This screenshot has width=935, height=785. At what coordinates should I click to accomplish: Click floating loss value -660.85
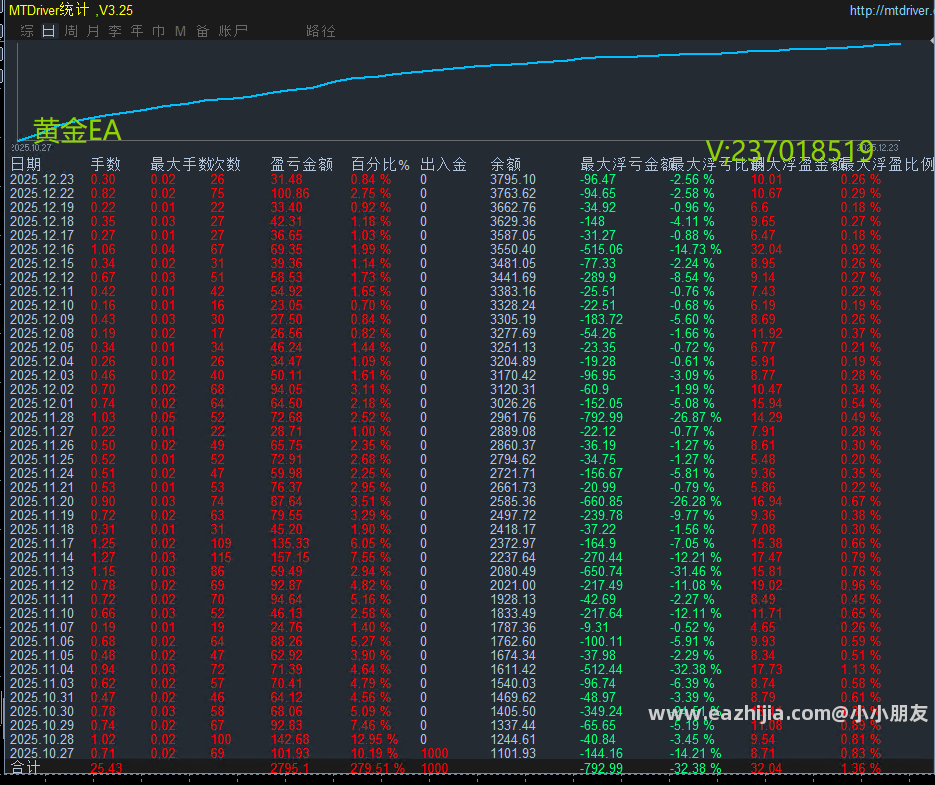[601, 502]
